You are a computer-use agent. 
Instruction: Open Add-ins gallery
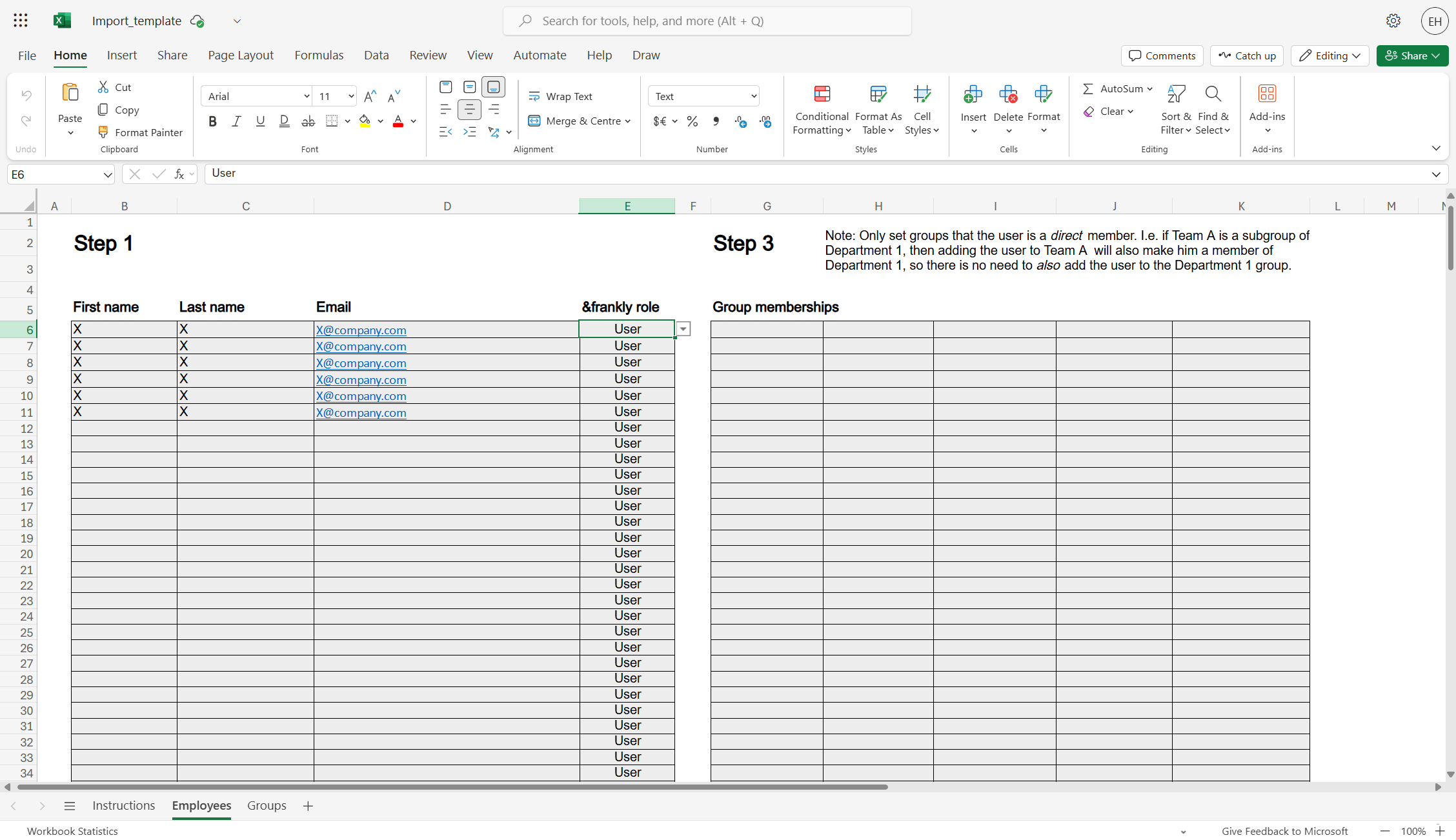(1267, 110)
